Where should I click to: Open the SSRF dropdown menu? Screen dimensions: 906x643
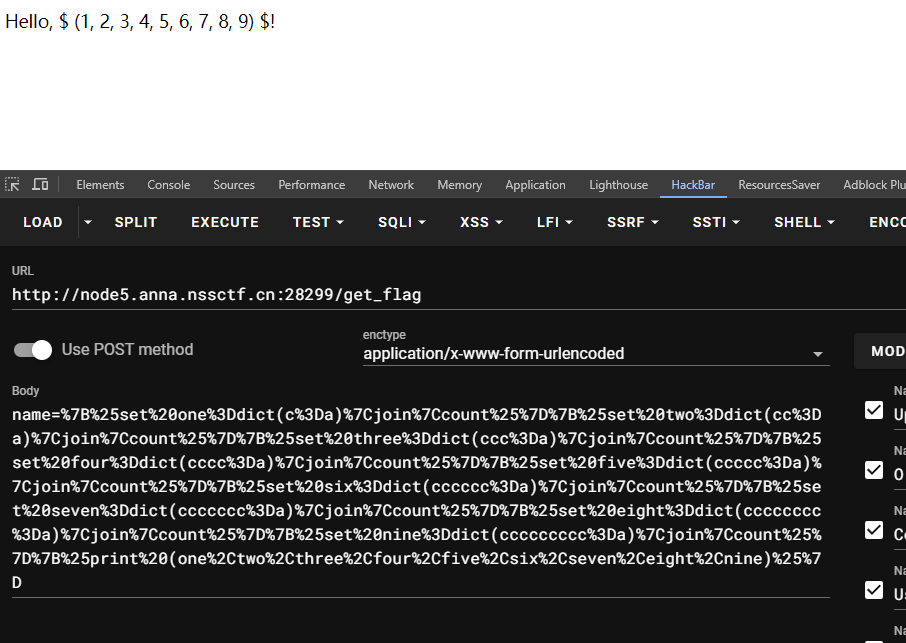(x=632, y=222)
